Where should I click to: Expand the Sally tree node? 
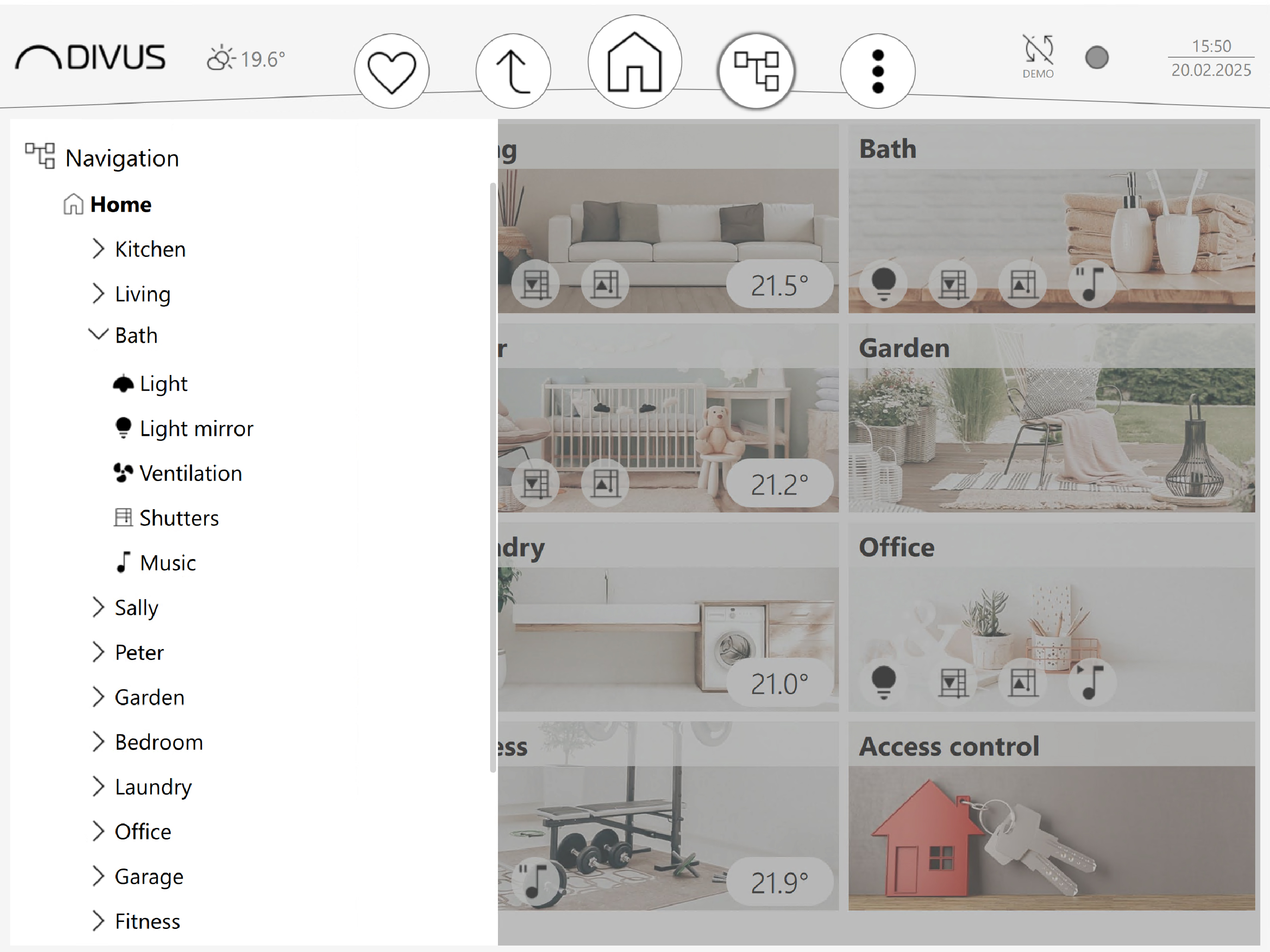pyautogui.click(x=98, y=607)
